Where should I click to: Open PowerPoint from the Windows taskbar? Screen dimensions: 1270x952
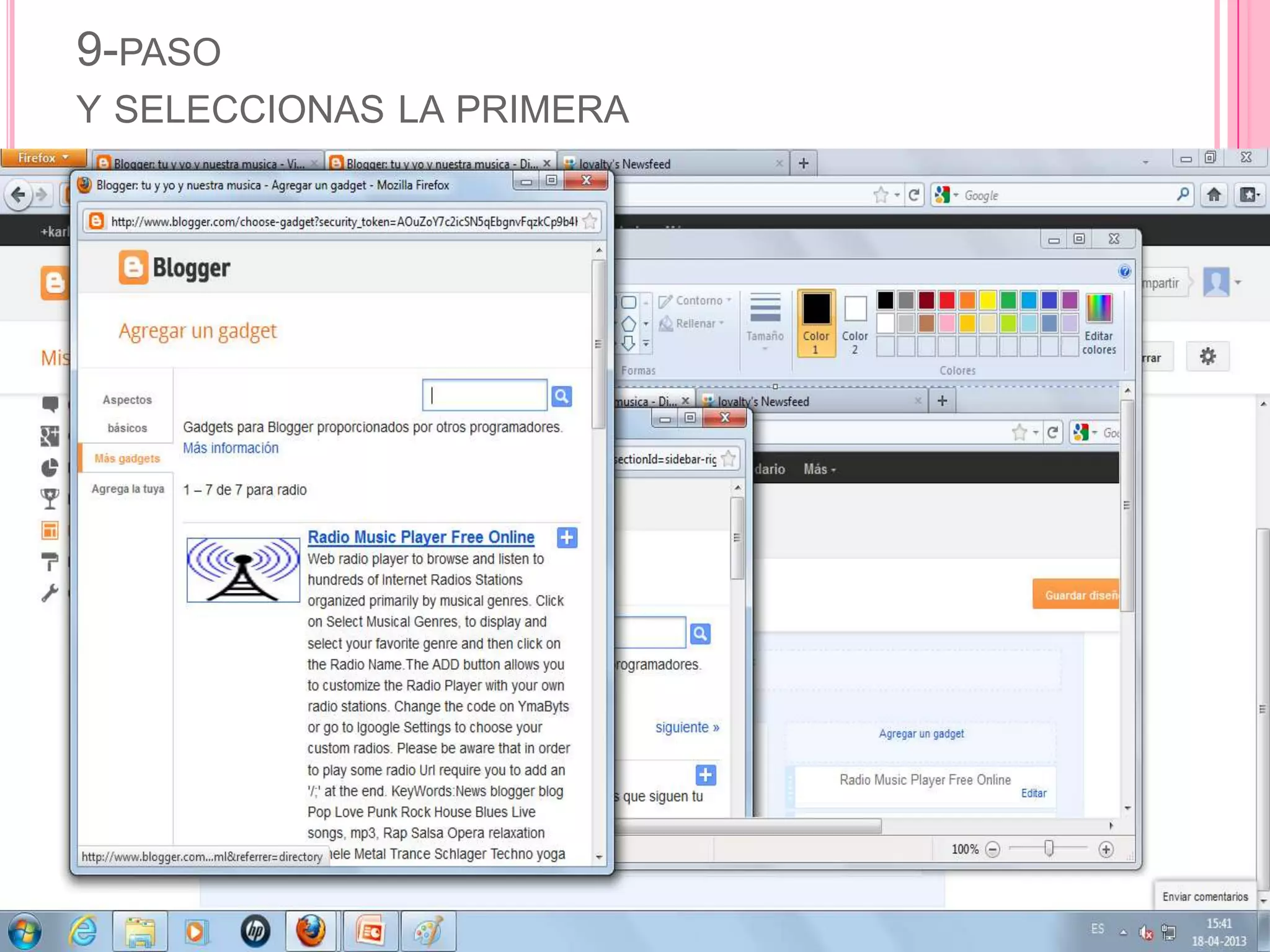coord(370,932)
